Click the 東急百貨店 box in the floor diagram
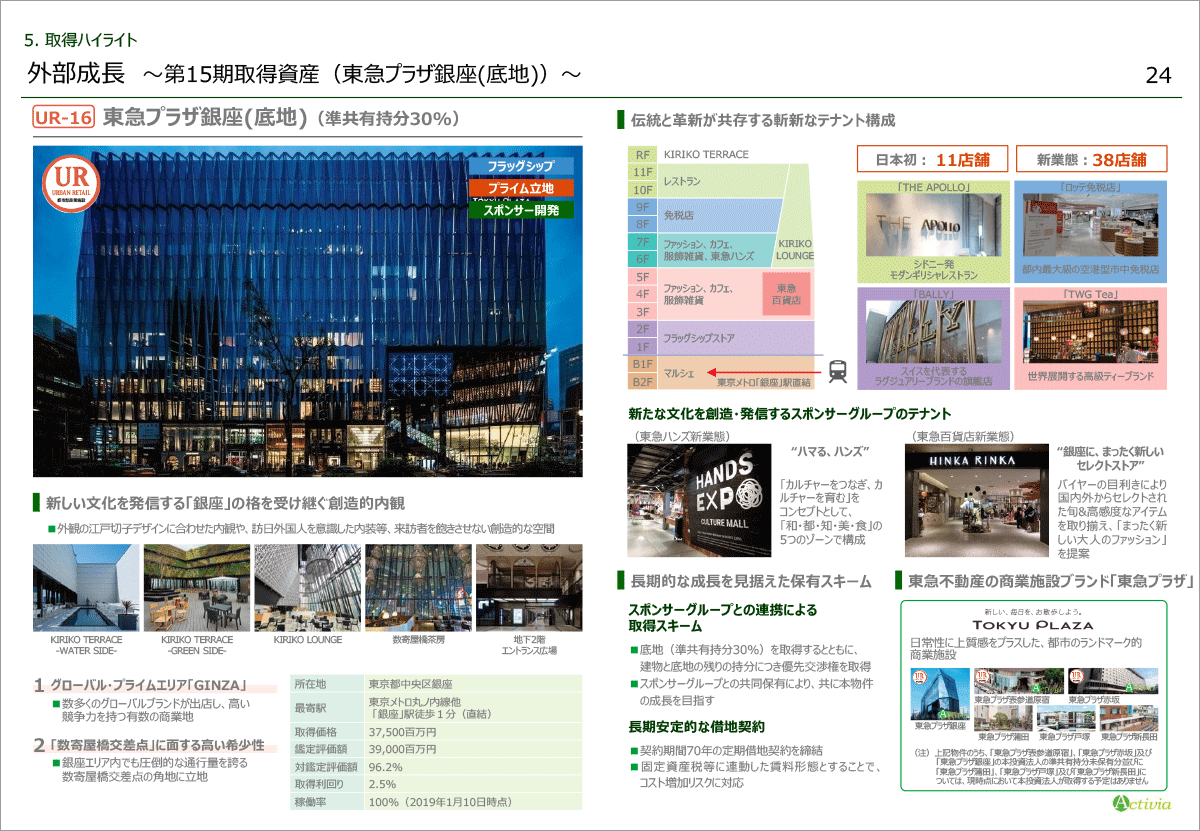Viewport: 1200px width, 831px height. (x=786, y=293)
